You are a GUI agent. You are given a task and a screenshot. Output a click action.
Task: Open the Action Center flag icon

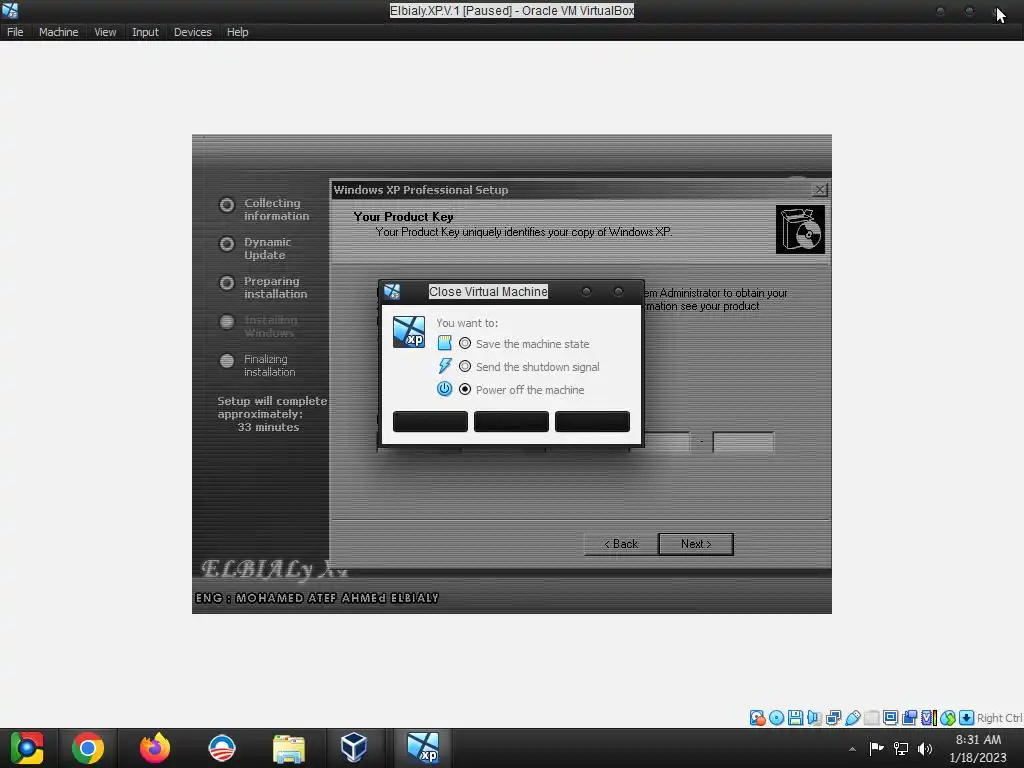[x=876, y=748]
